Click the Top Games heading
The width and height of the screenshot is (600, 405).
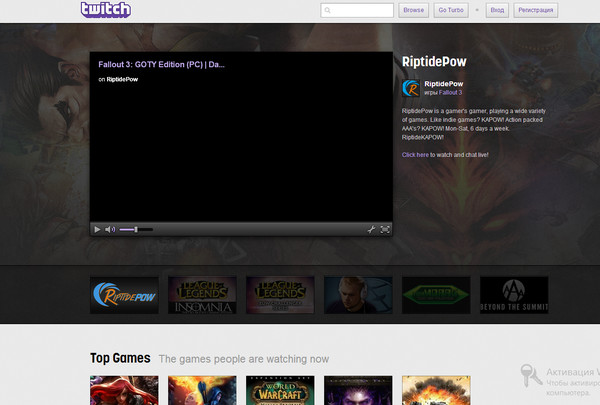[x=120, y=358]
